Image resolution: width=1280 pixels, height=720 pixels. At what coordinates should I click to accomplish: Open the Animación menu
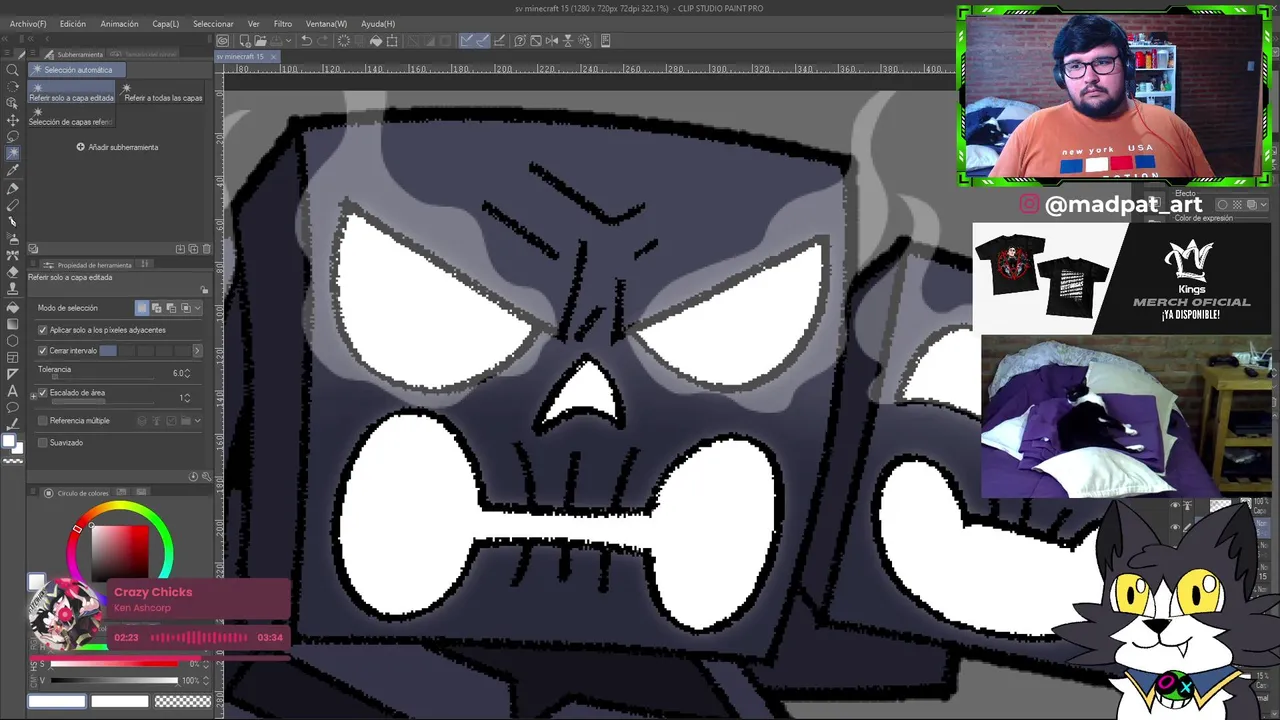pyautogui.click(x=119, y=24)
